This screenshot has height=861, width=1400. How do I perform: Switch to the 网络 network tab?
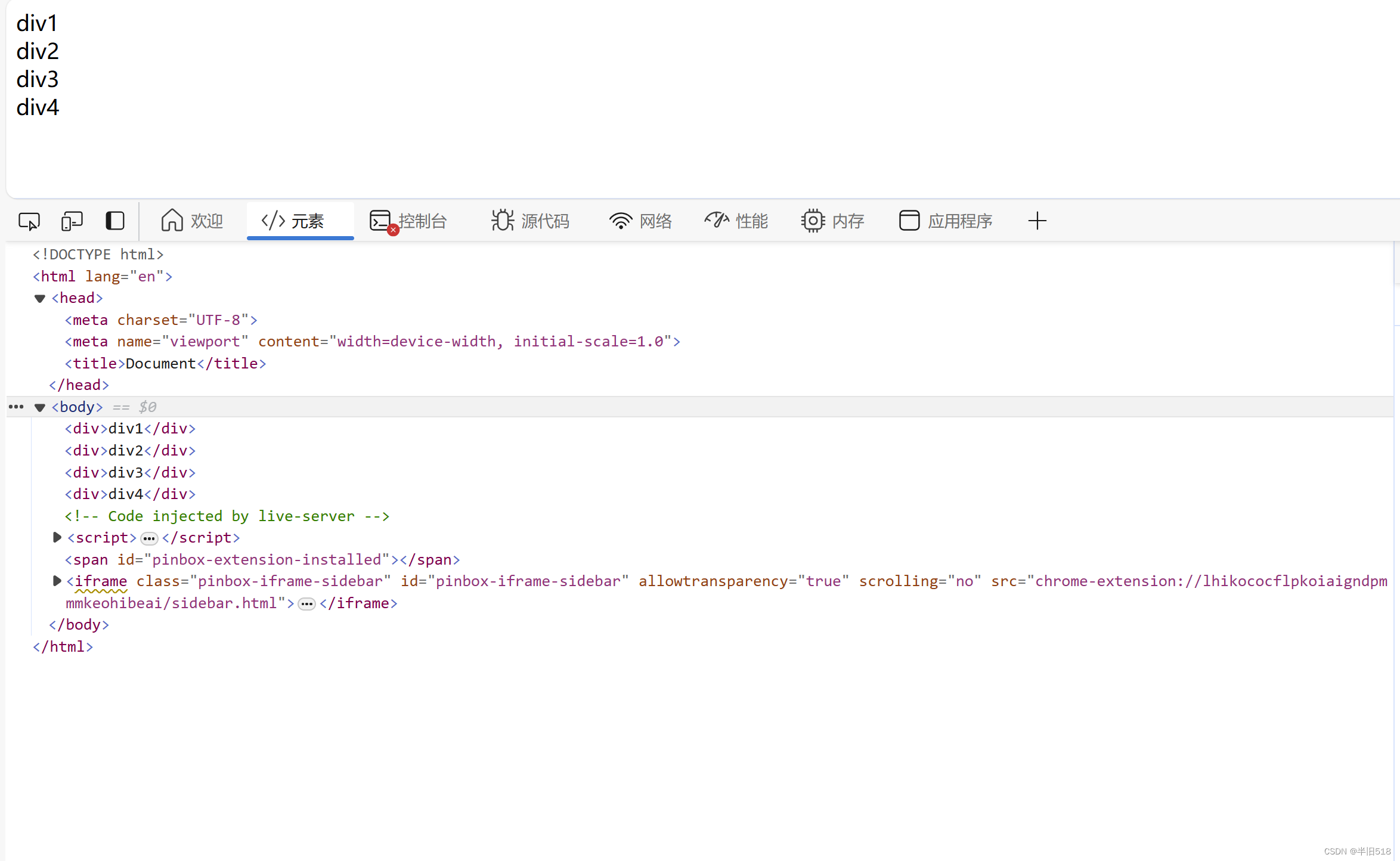(641, 221)
